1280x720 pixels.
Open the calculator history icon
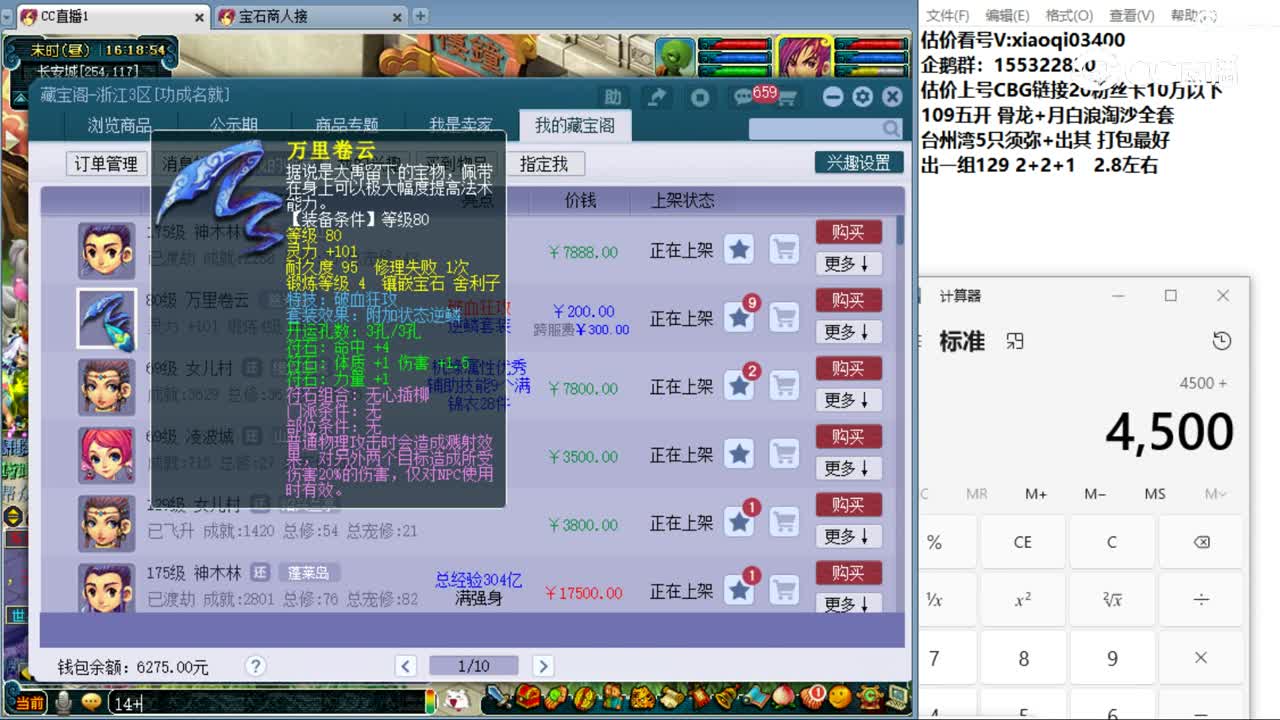point(1222,341)
